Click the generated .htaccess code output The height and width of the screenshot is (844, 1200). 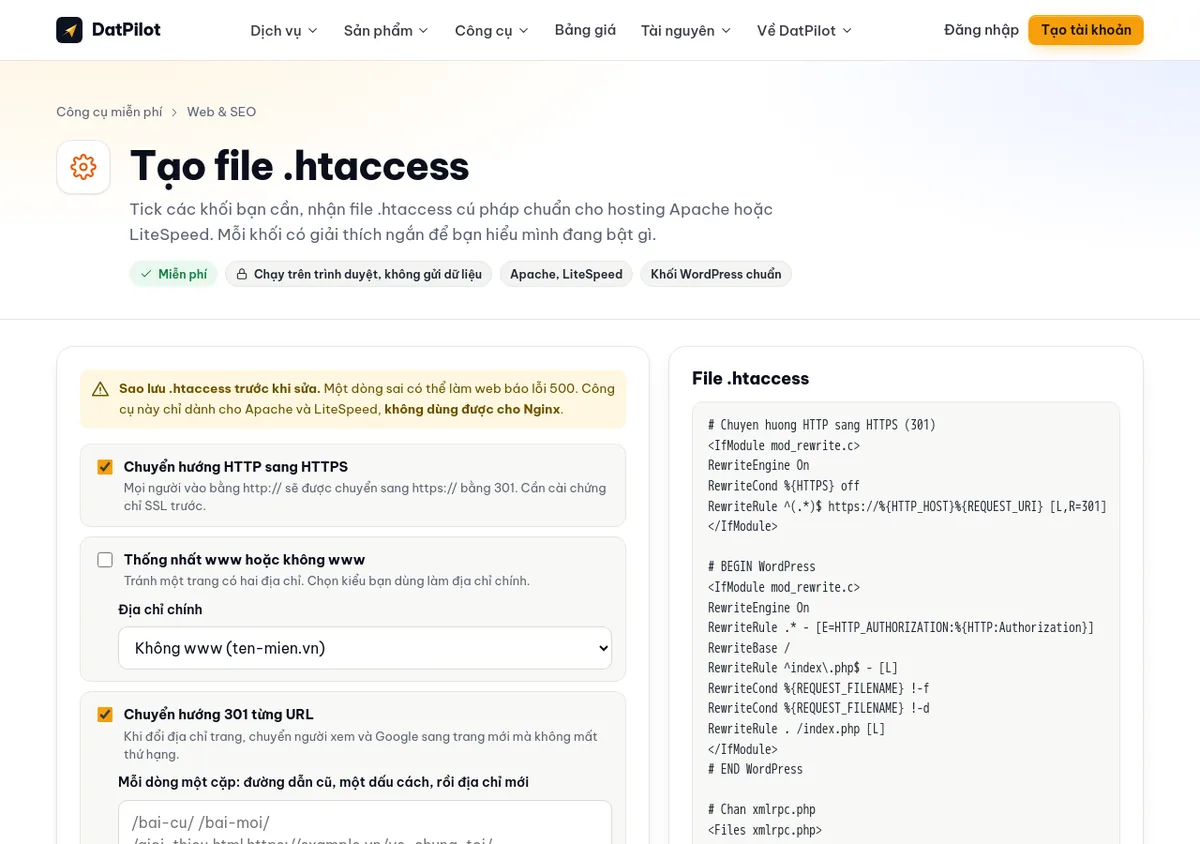click(x=906, y=623)
